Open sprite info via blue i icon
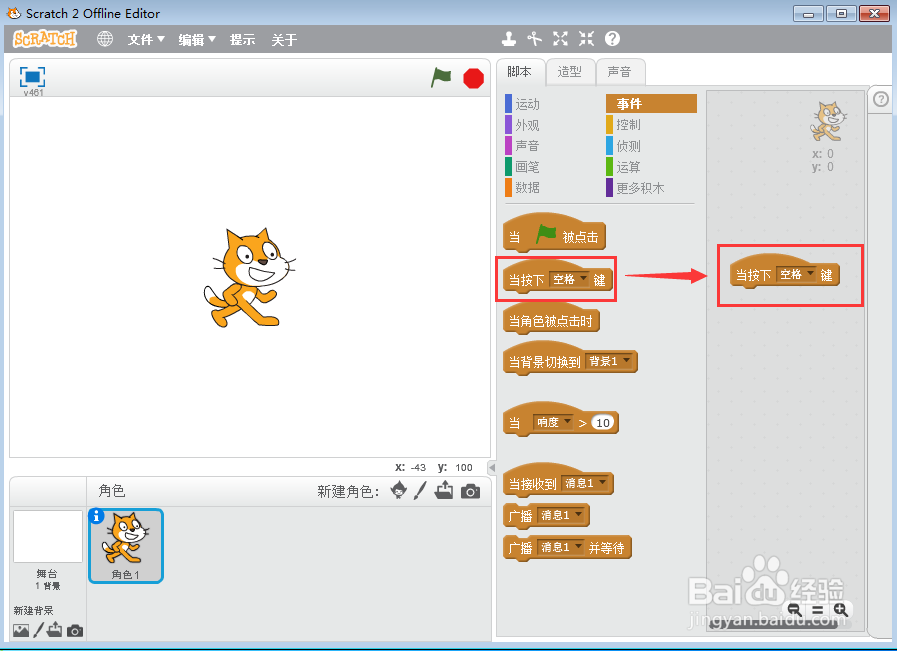 tap(96, 517)
